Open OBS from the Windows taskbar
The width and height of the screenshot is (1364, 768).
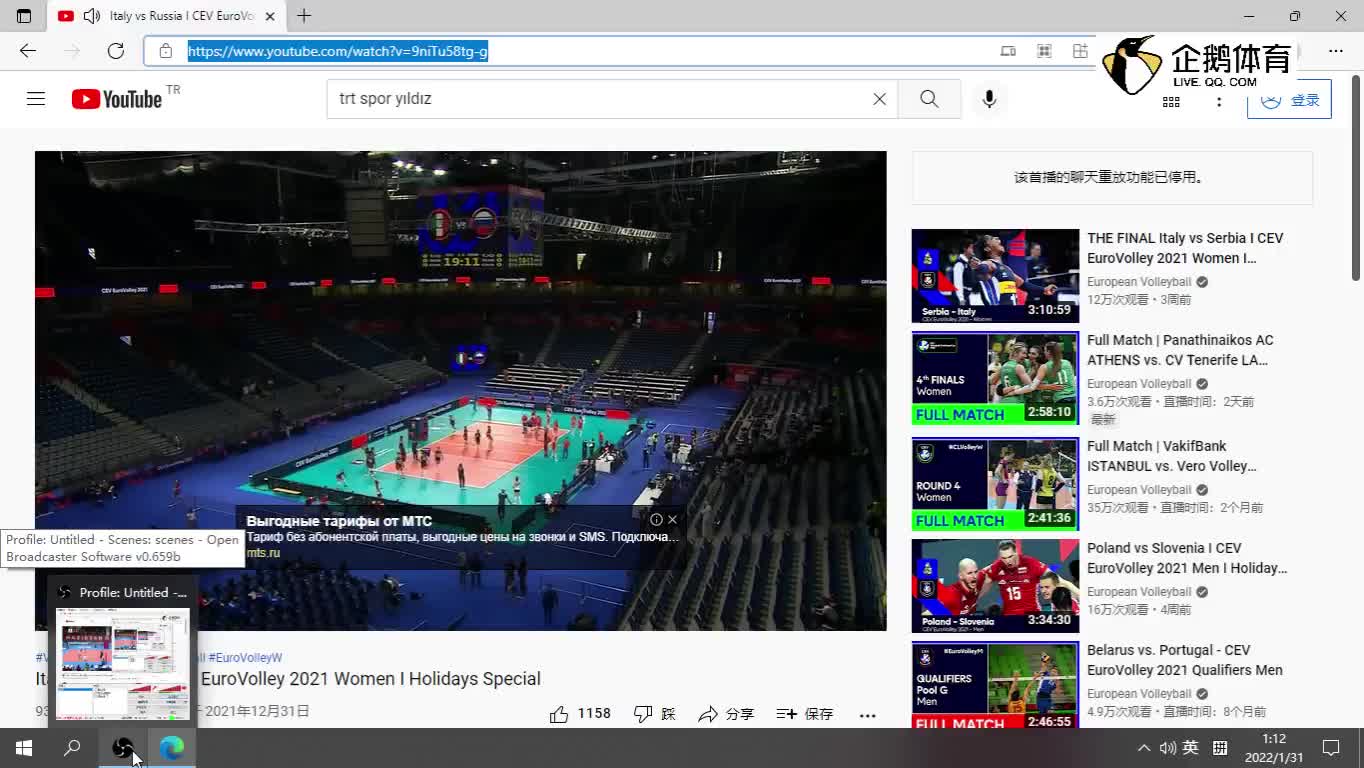pyautogui.click(x=122, y=748)
